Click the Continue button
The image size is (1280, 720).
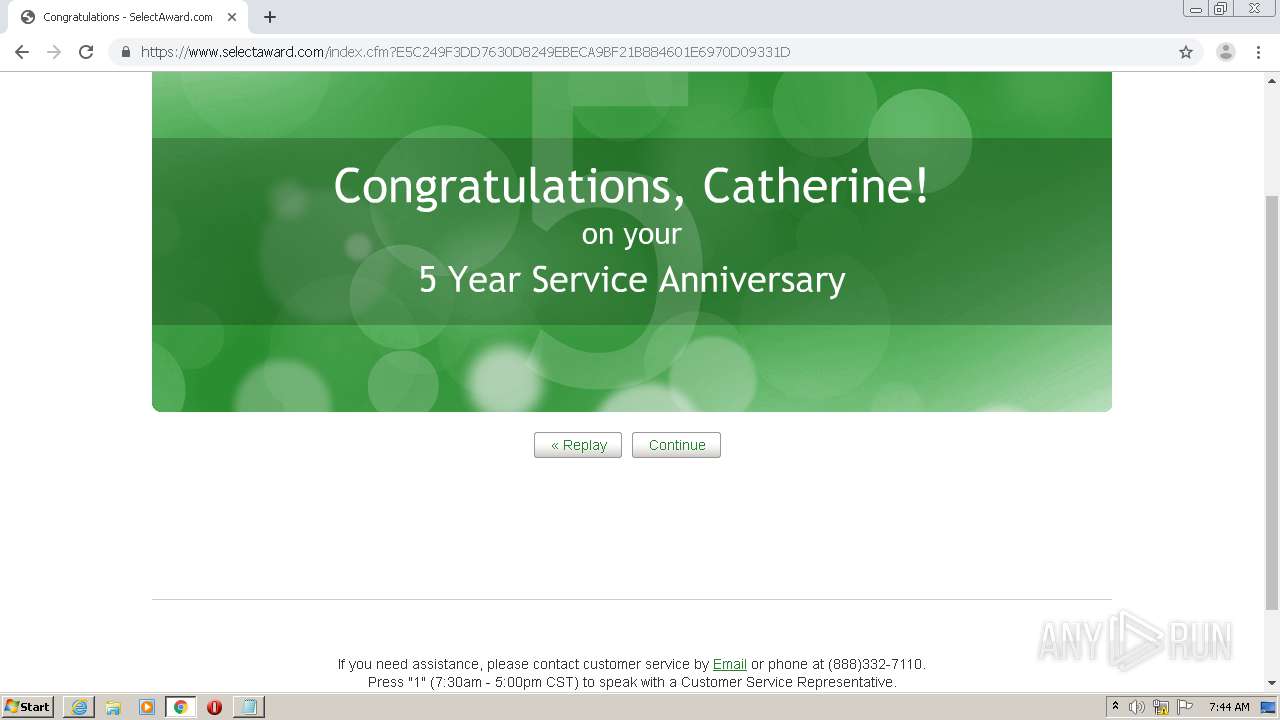click(x=676, y=445)
